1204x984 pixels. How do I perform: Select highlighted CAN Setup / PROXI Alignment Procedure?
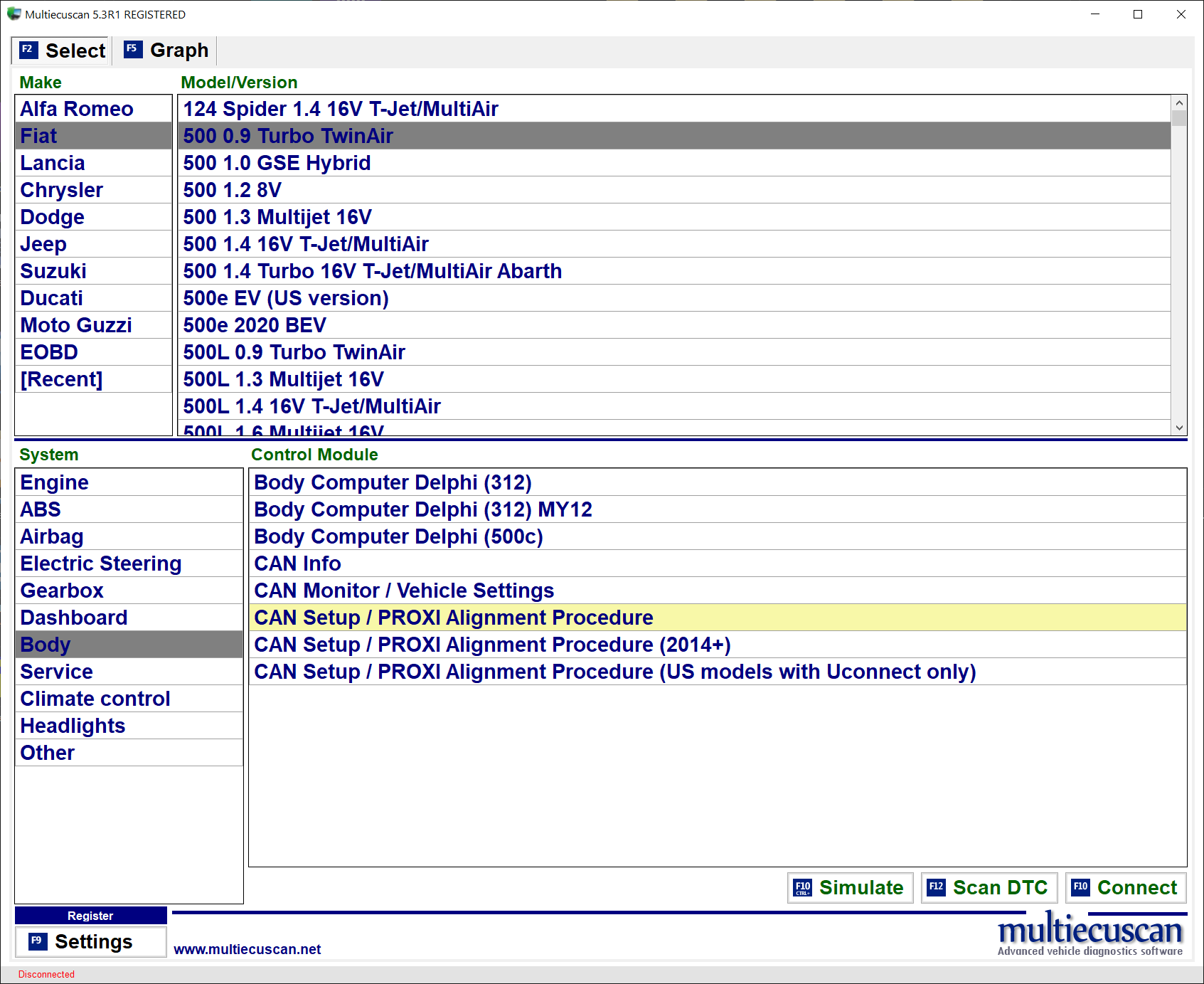tap(718, 618)
